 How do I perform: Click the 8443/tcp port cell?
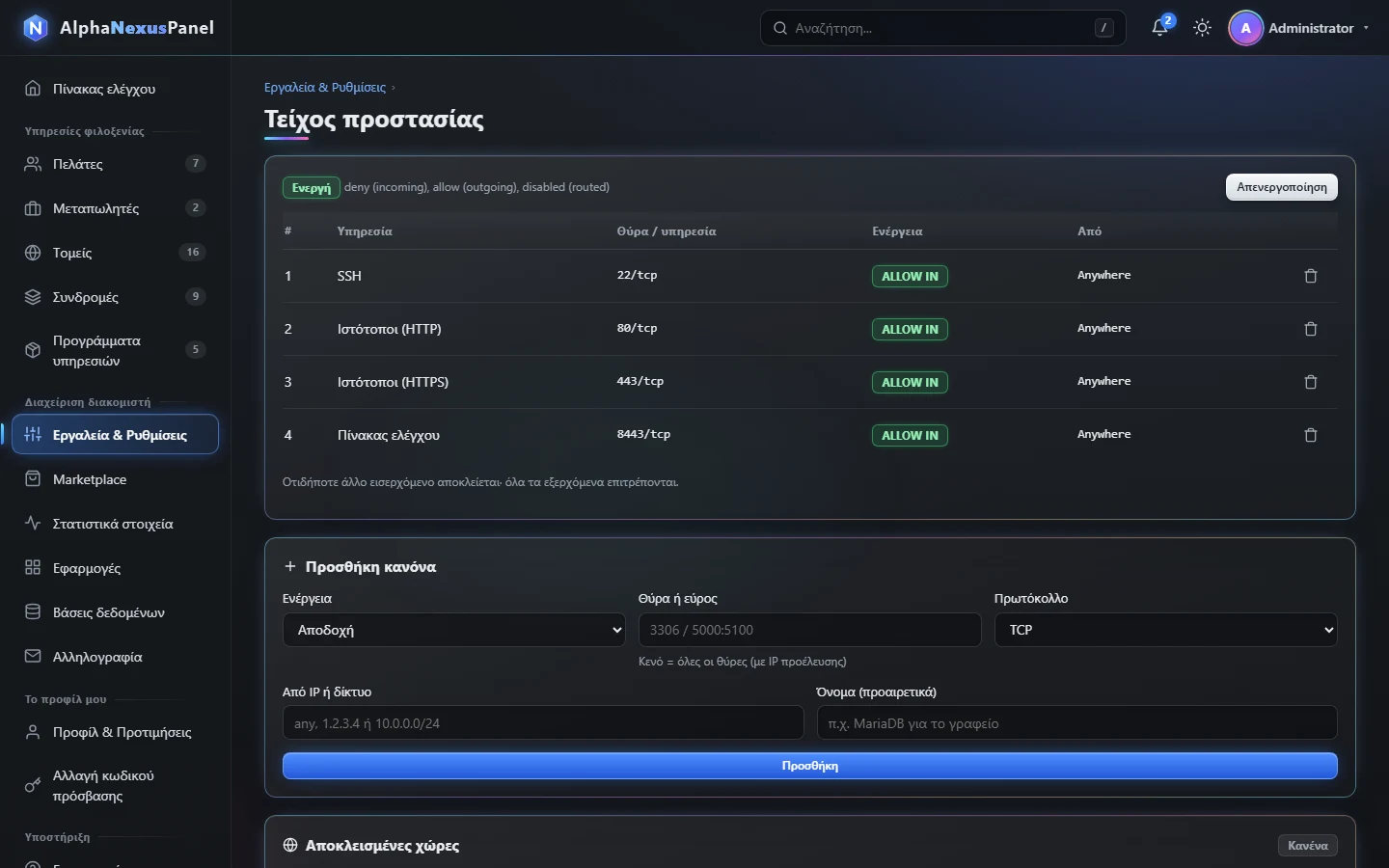coord(644,434)
